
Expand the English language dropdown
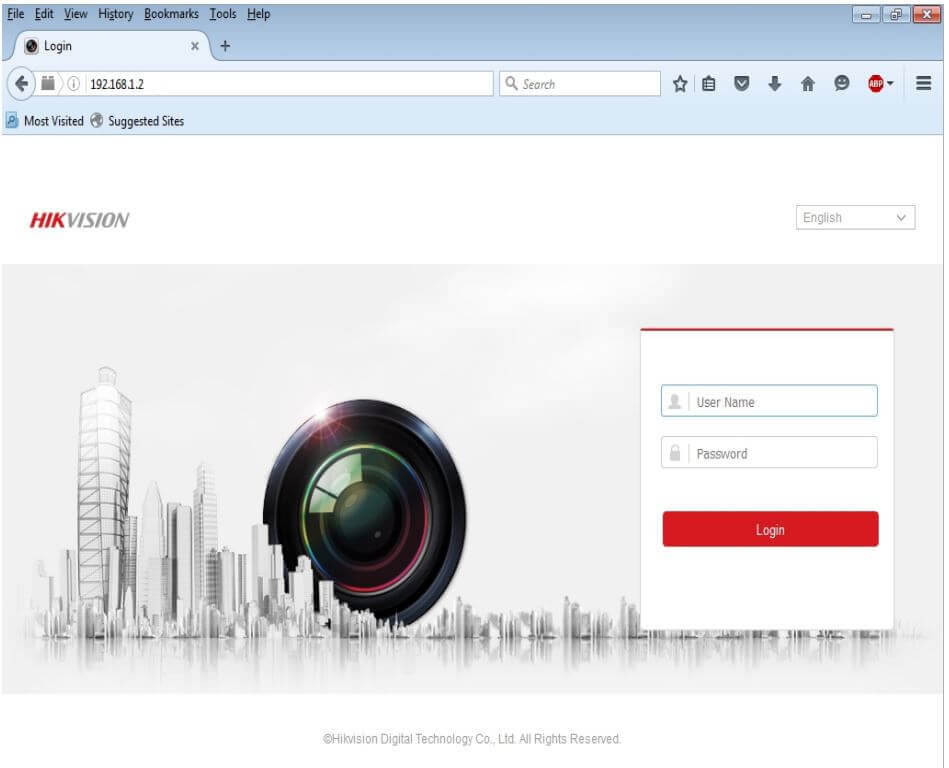(856, 218)
